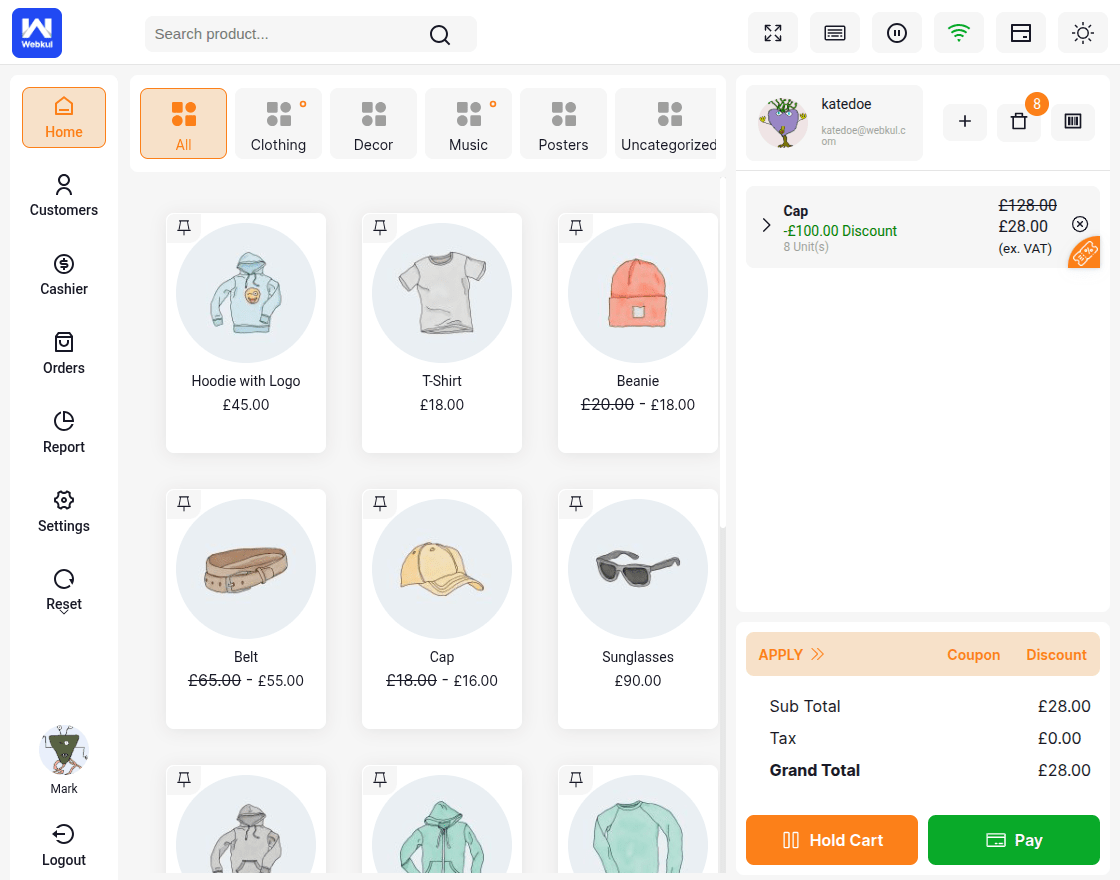Viewport: 1120px width, 880px height.
Task: Pin the Sunglasses product card
Action: pyautogui.click(x=575, y=503)
